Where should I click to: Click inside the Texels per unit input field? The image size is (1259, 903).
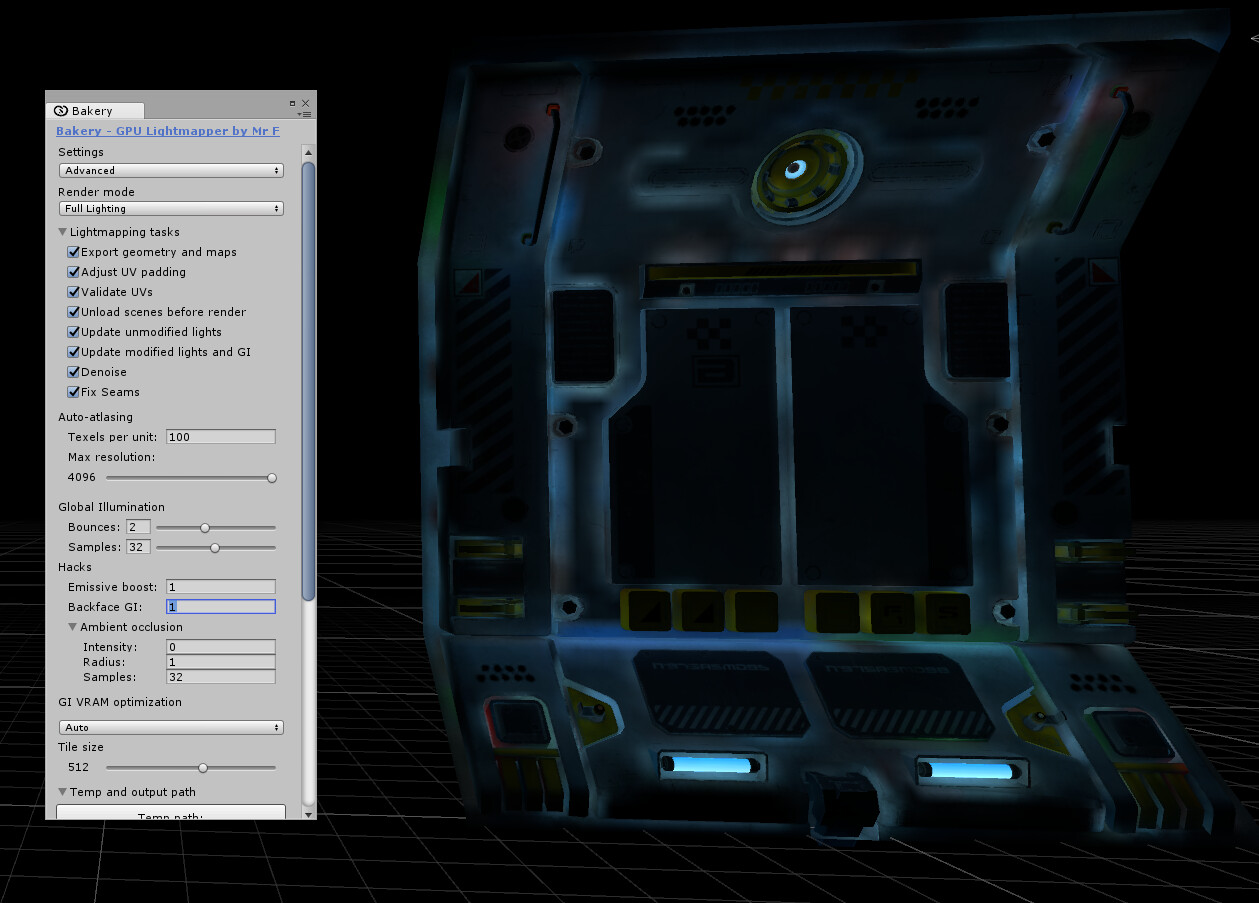click(x=220, y=436)
